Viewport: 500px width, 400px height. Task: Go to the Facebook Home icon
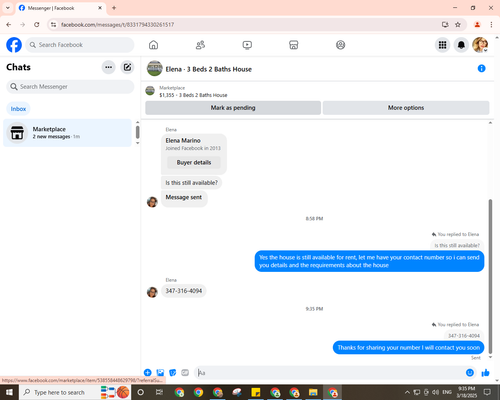click(153, 45)
